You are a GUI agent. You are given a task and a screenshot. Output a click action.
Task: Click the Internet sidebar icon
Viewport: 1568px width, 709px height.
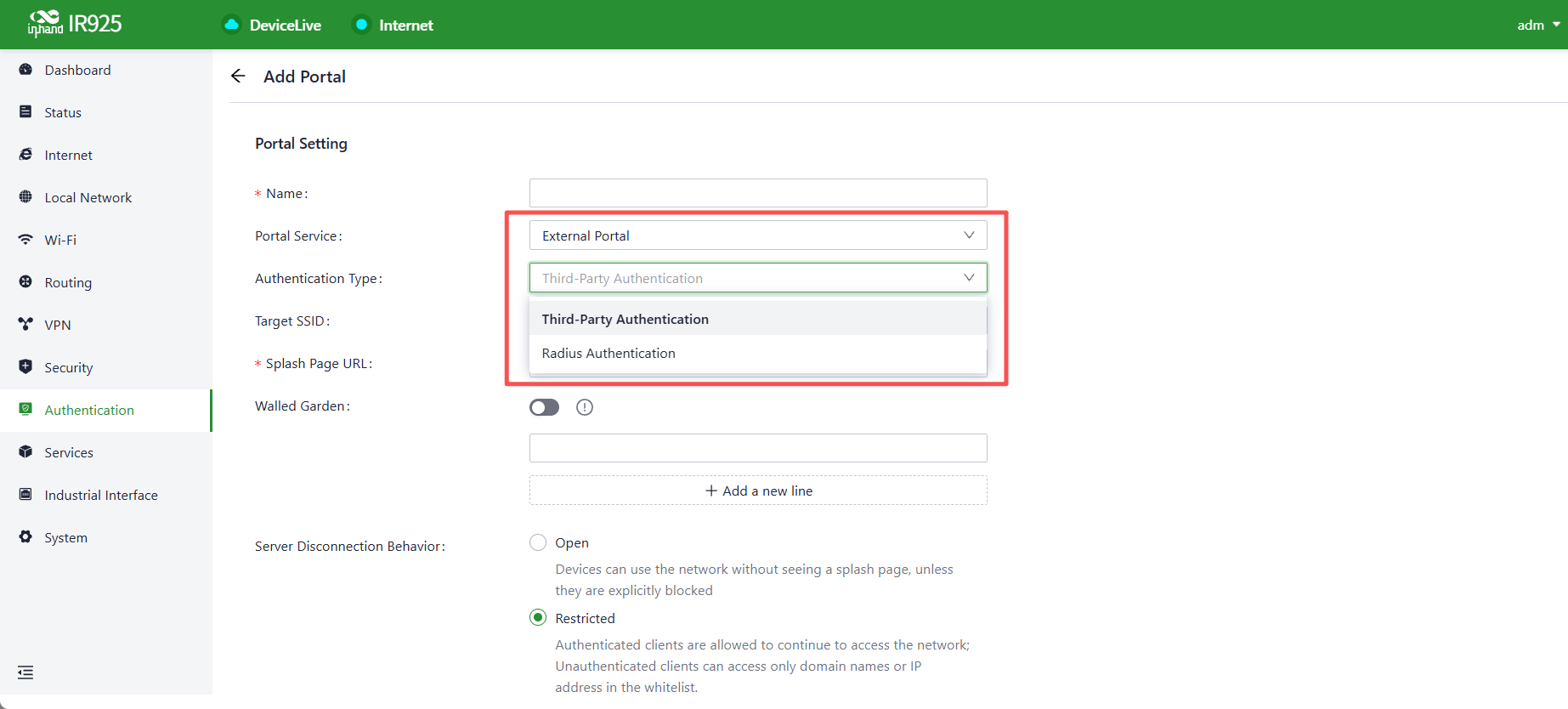(25, 155)
